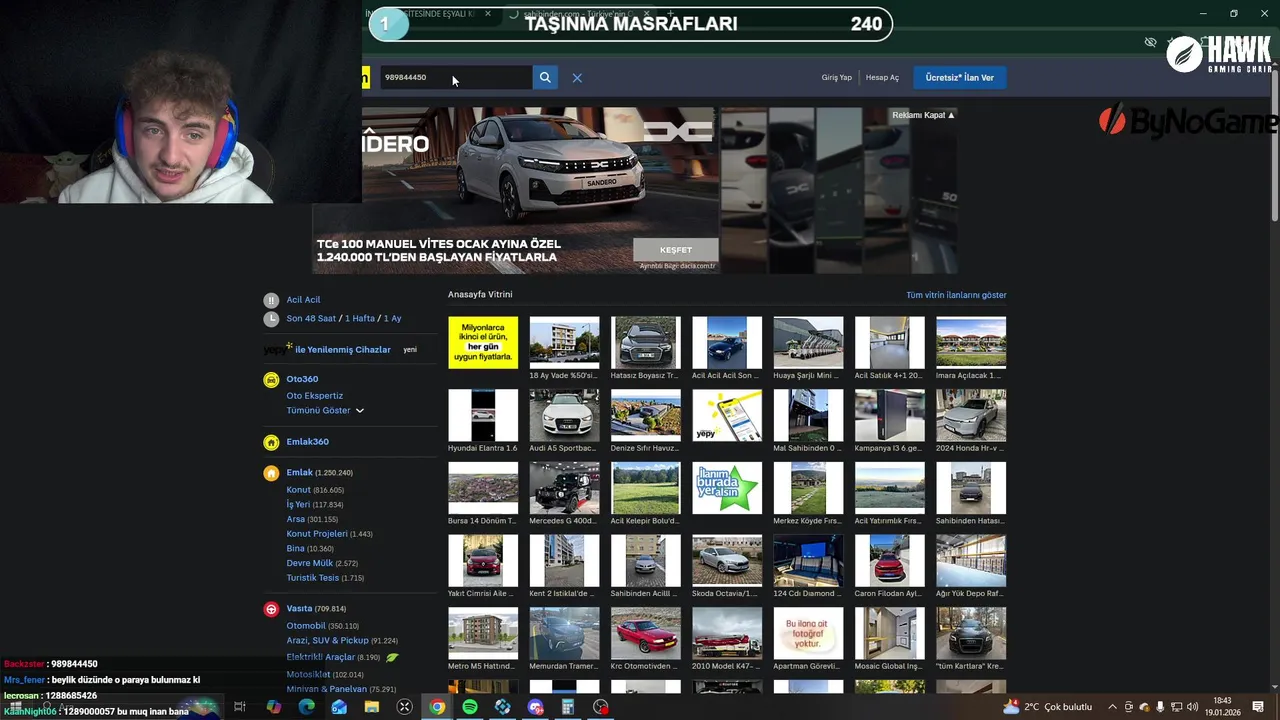Click the KEŞFET button on the Dacia ad
This screenshot has height=720, width=1280.
pyautogui.click(x=676, y=250)
